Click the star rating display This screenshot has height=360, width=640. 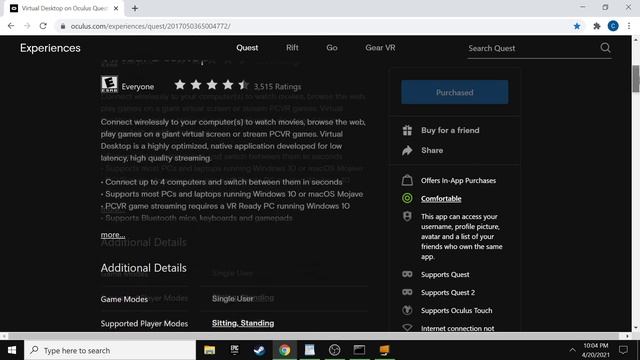click(212, 84)
